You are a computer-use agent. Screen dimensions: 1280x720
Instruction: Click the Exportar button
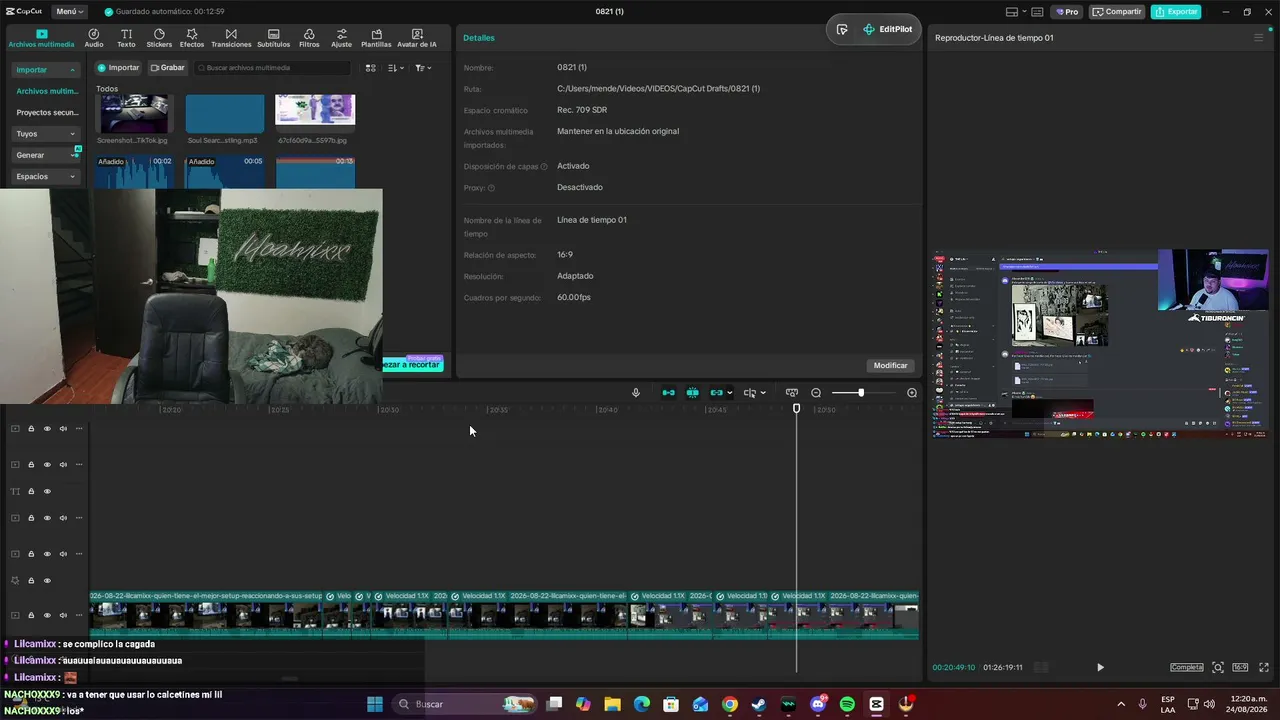(x=1176, y=12)
